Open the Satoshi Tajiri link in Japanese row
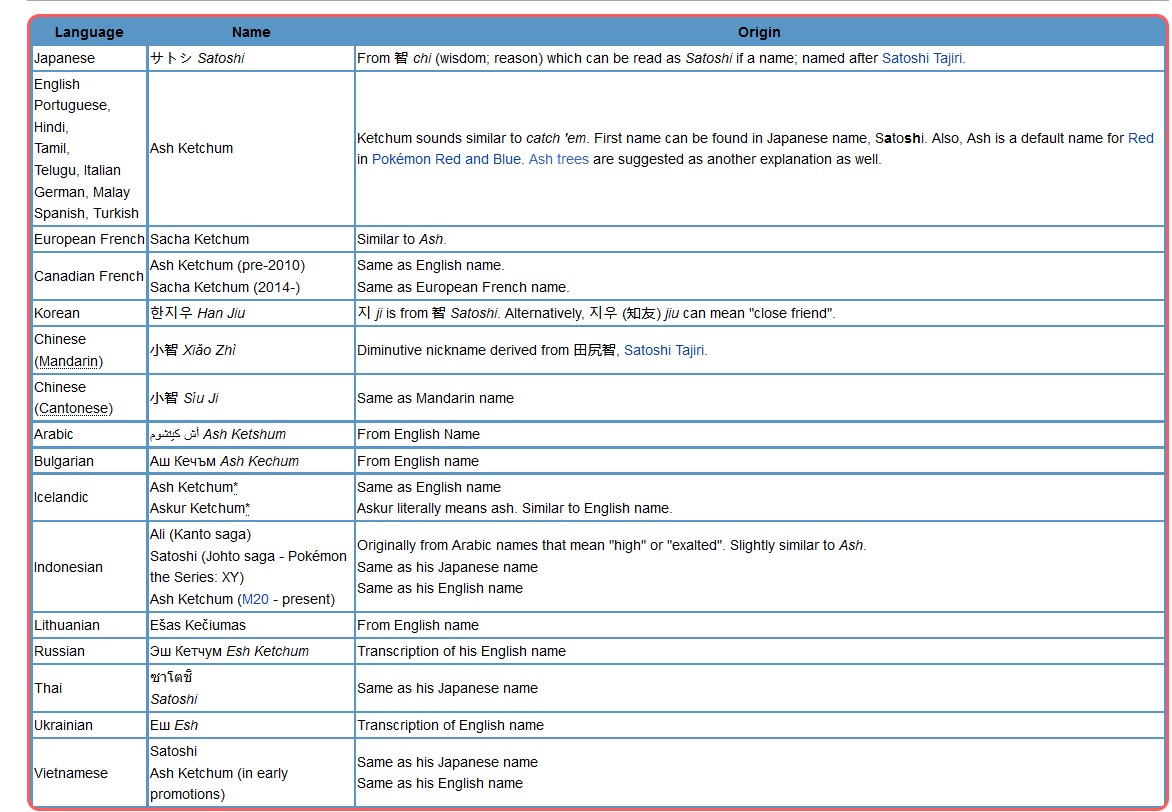This screenshot has height=812, width=1172. pyautogui.click(x=923, y=58)
